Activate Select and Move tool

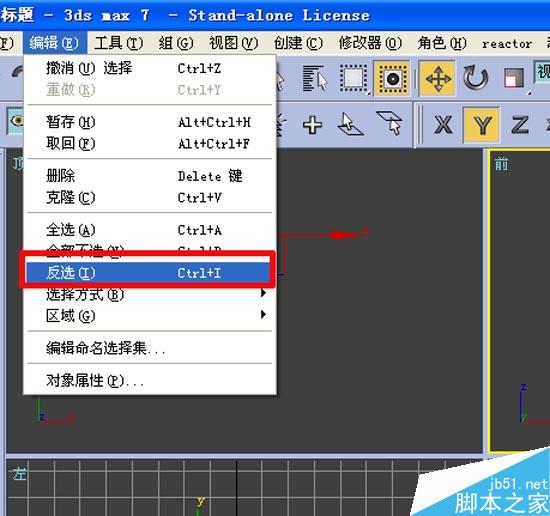pos(438,79)
